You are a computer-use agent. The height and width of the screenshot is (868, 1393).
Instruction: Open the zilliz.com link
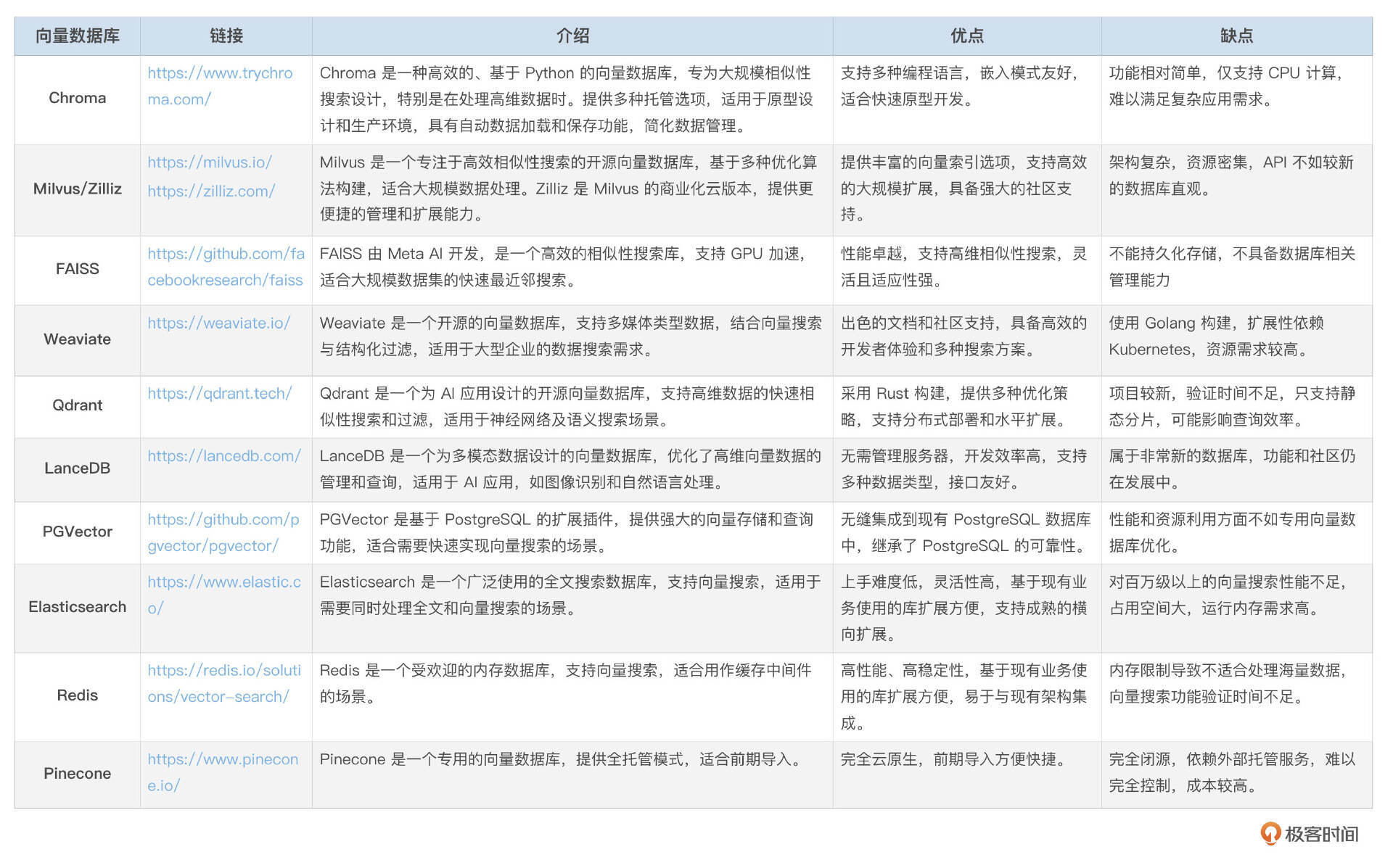pyautogui.click(x=211, y=191)
